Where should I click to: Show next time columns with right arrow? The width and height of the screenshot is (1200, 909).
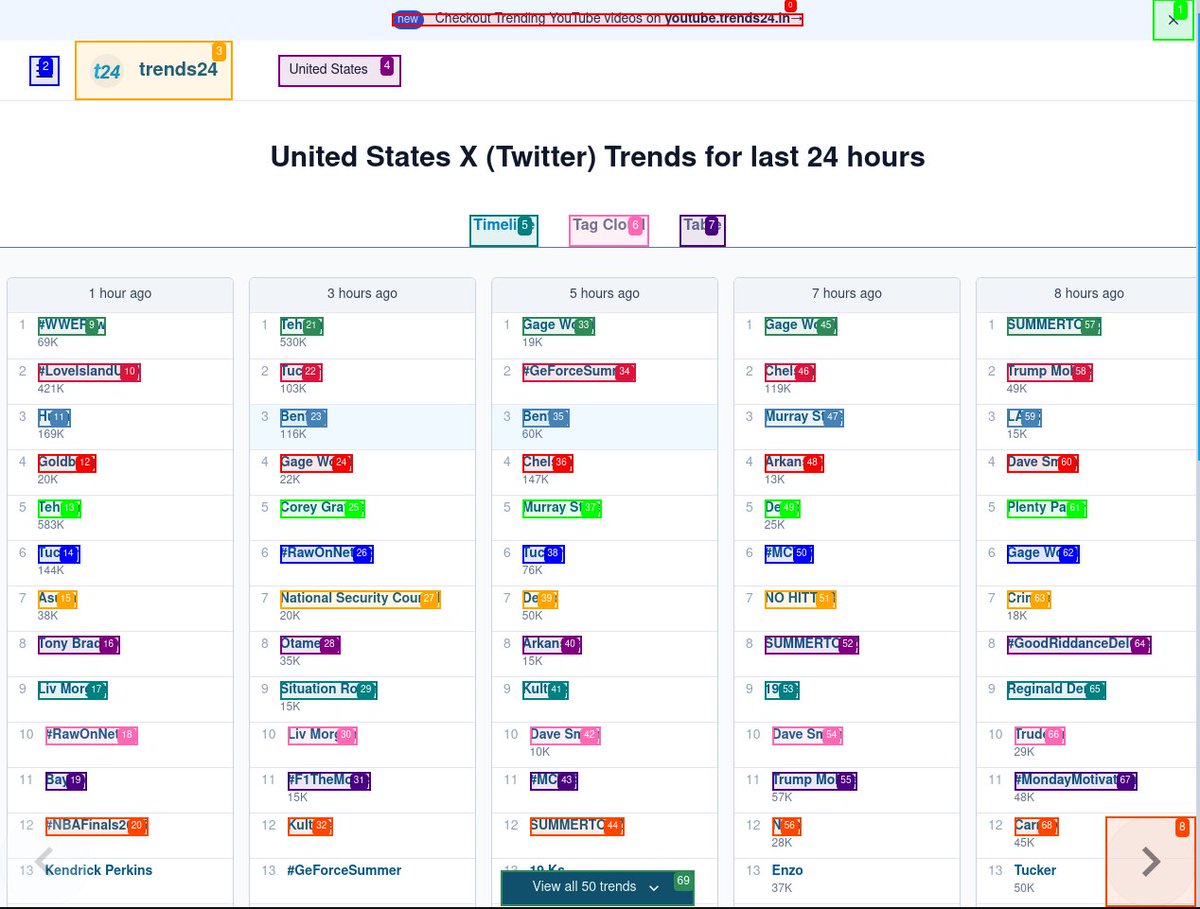1150,861
